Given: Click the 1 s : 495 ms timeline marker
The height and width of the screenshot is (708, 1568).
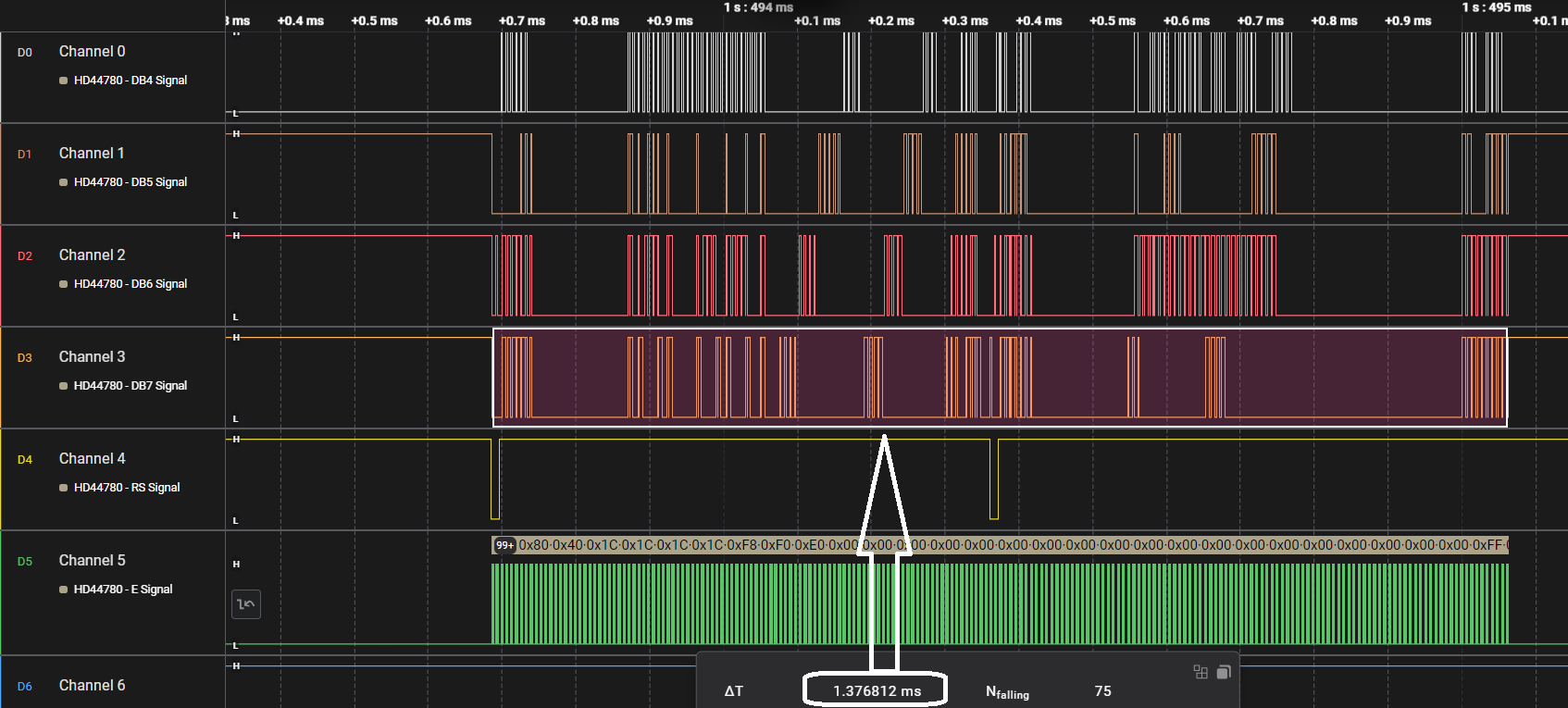Looking at the screenshot, I should pyautogui.click(x=1497, y=7).
